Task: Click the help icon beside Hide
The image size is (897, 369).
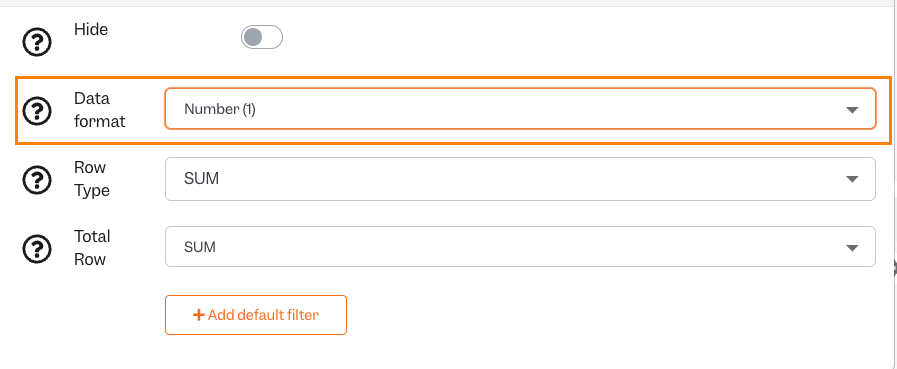Action: pos(37,42)
